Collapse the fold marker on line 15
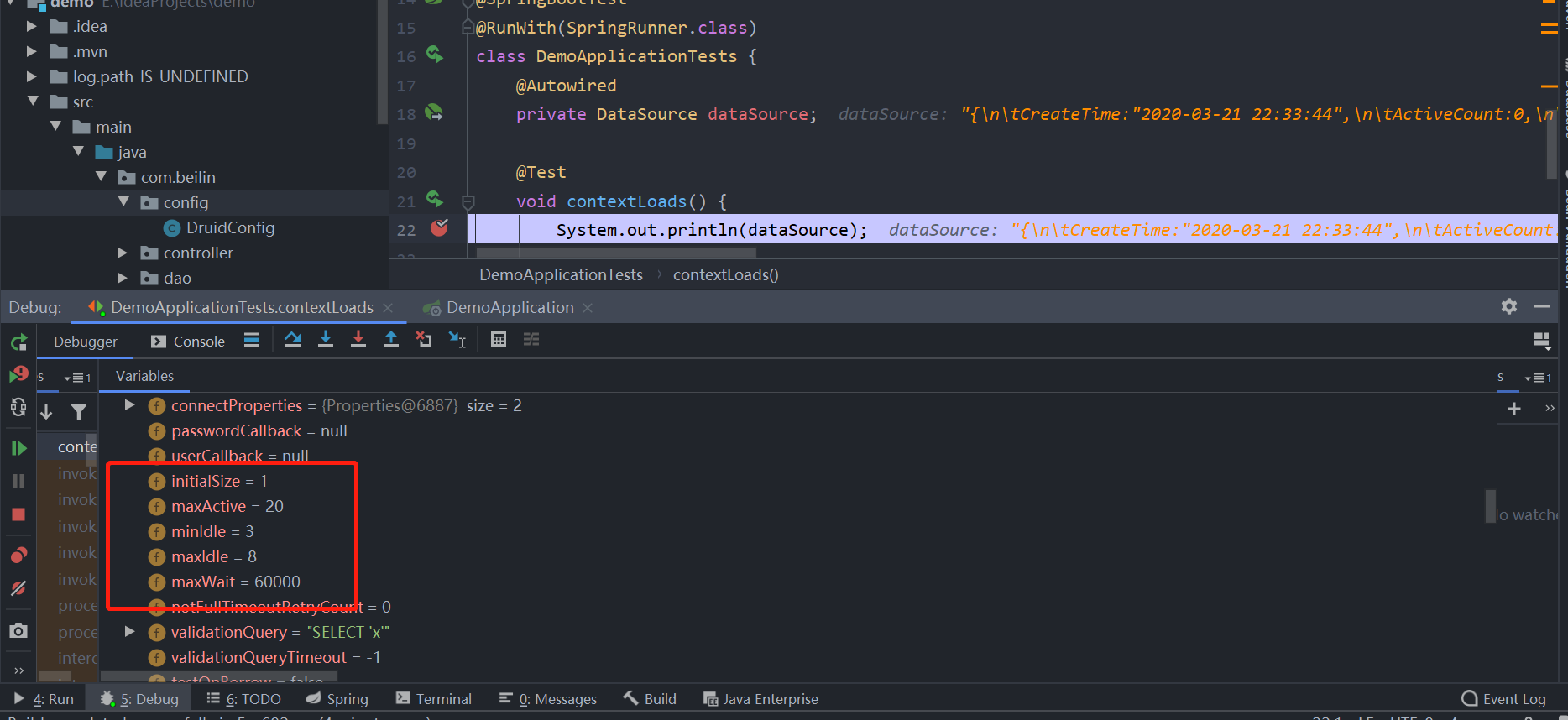 [x=468, y=28]
